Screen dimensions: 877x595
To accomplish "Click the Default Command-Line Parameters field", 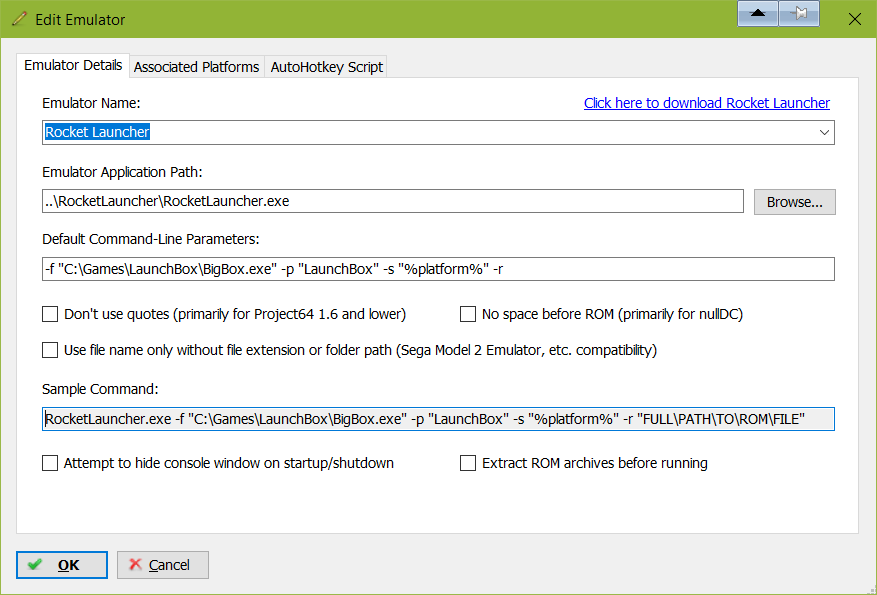I will 438,269.
